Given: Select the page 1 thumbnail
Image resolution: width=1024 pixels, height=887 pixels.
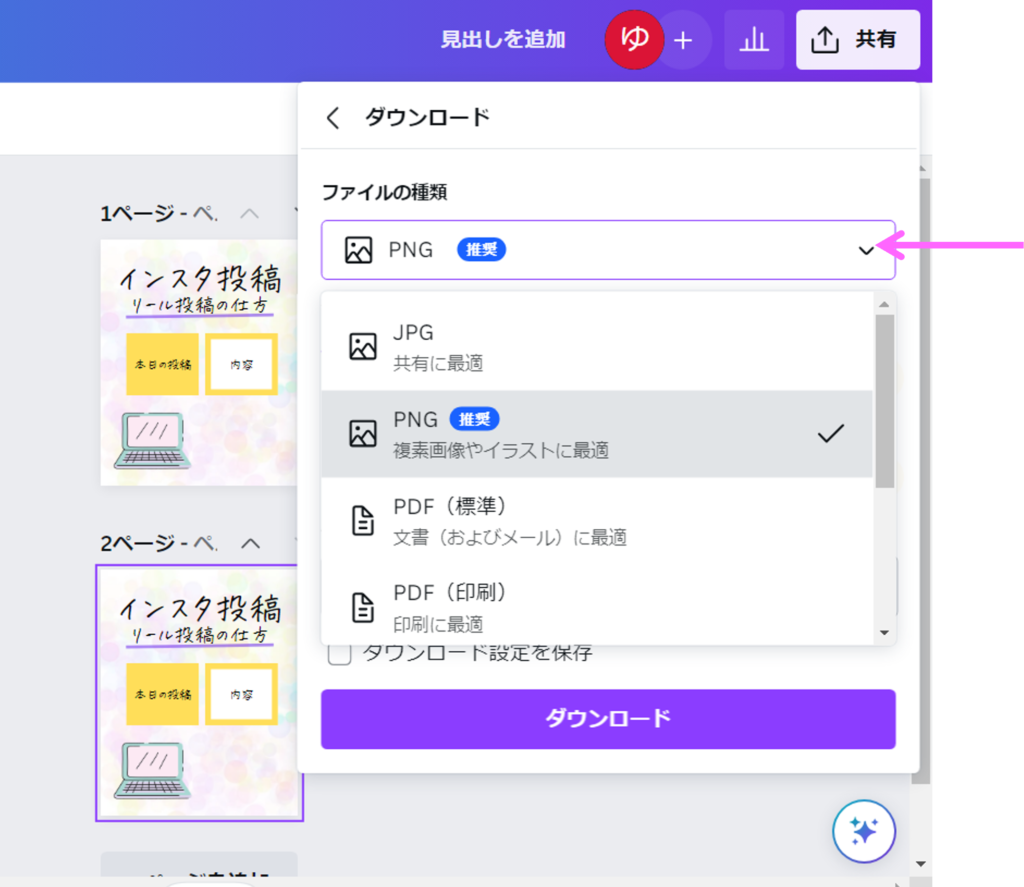Looking at the screenshot, I should tap(200, 362).
